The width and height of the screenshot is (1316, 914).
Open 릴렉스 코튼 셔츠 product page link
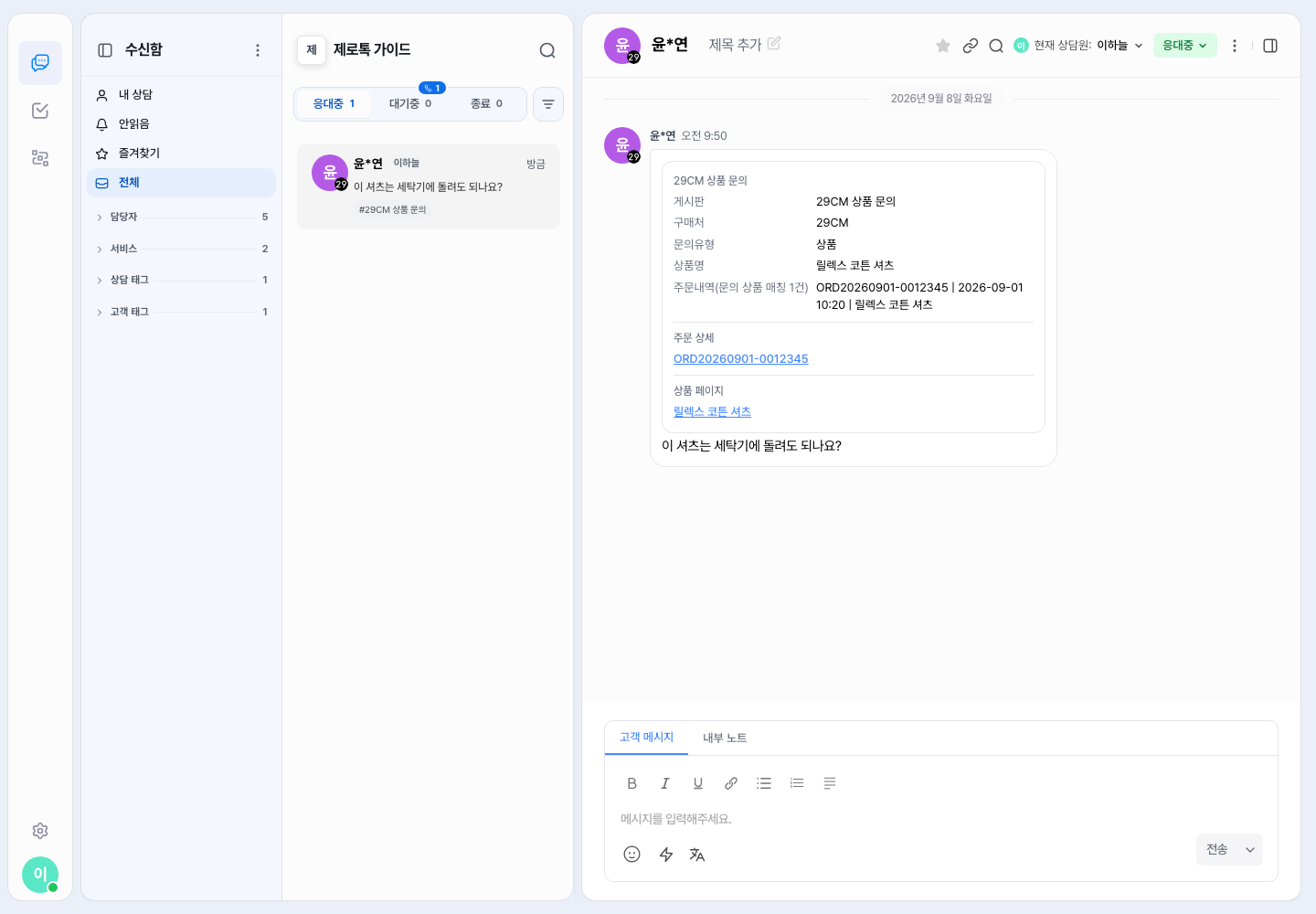pos(712,412)
